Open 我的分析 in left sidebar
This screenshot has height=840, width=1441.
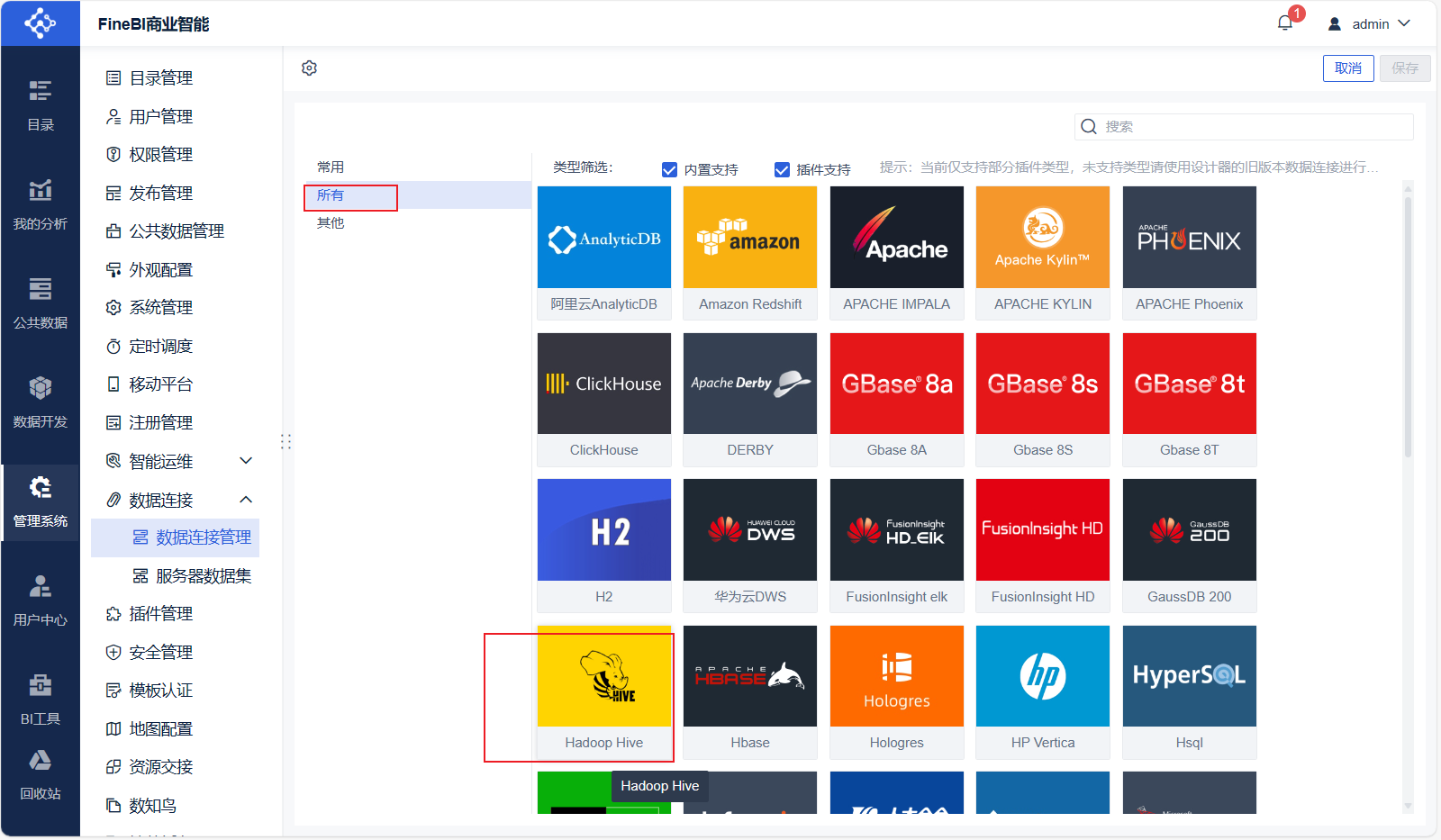40,204
